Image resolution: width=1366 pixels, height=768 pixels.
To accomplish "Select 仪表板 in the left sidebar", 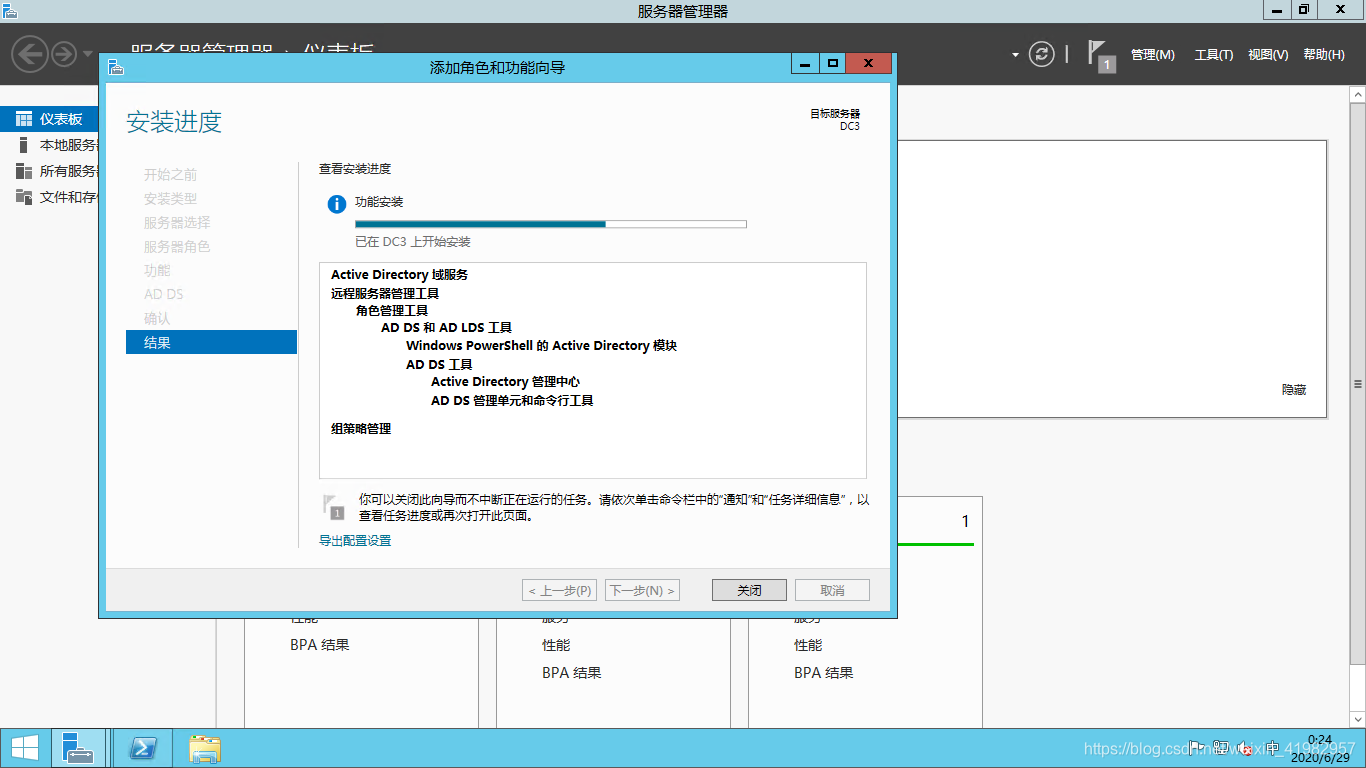I will pos(50,118).
